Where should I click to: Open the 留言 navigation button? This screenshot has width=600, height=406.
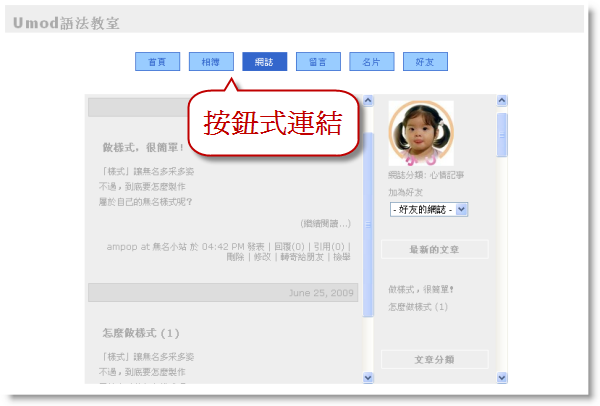pos(318,62)
